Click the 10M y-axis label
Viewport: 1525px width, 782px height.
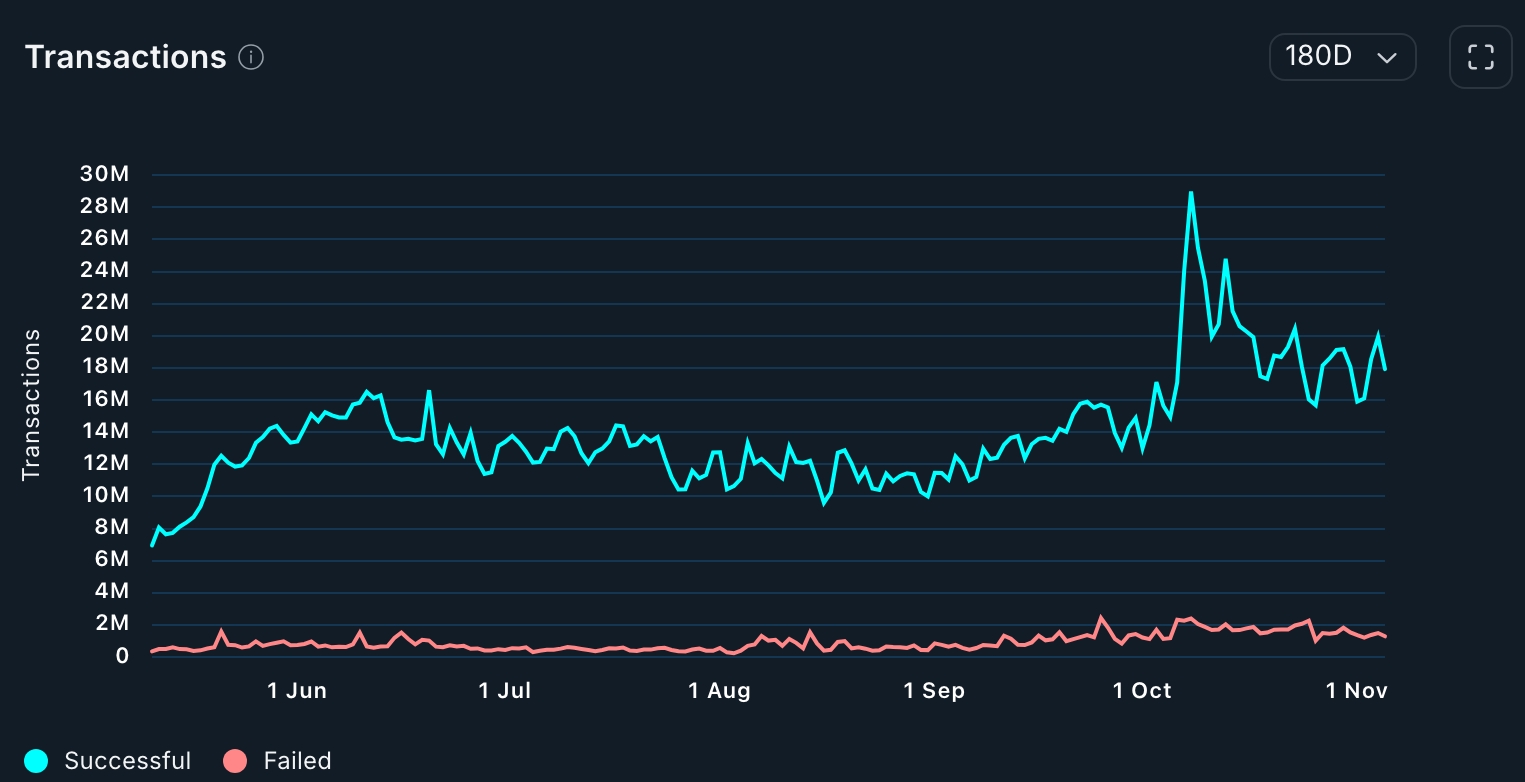coord(104,495)
